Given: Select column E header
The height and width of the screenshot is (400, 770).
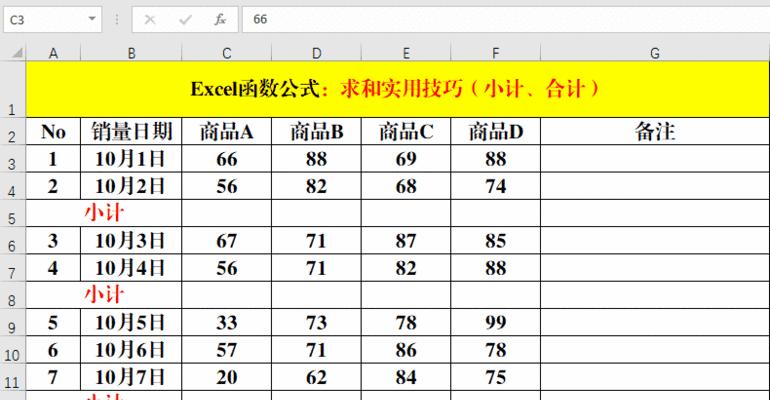Looking at the screenshot, I should point(406,53).
